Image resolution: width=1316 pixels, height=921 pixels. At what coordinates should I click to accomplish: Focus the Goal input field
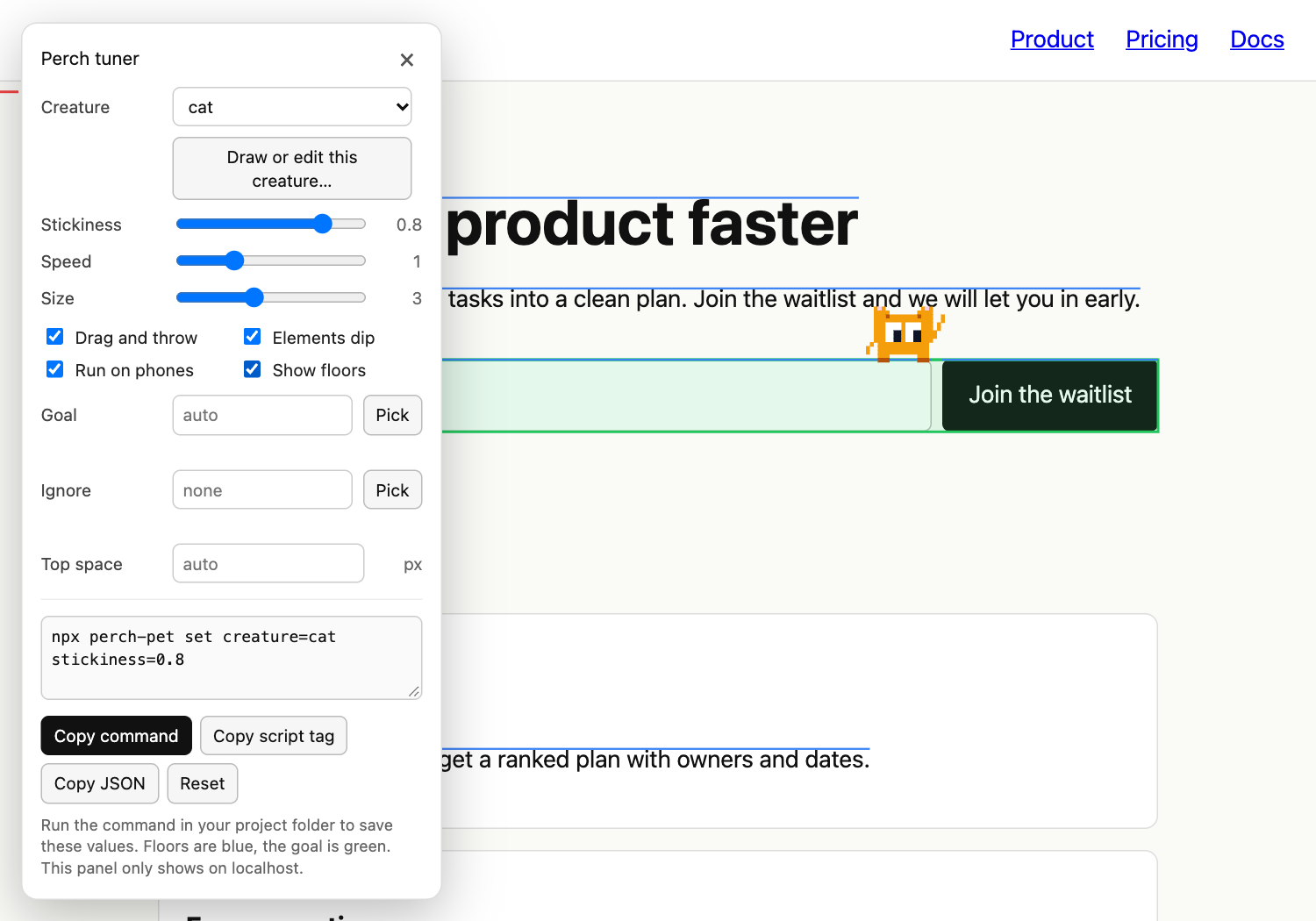pos(262,415)
